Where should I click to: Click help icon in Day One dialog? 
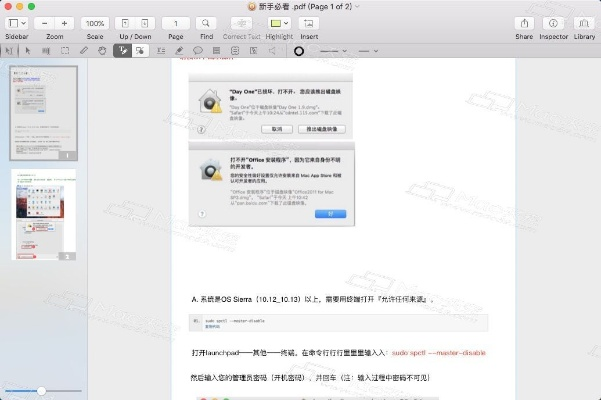pos(202,130)
